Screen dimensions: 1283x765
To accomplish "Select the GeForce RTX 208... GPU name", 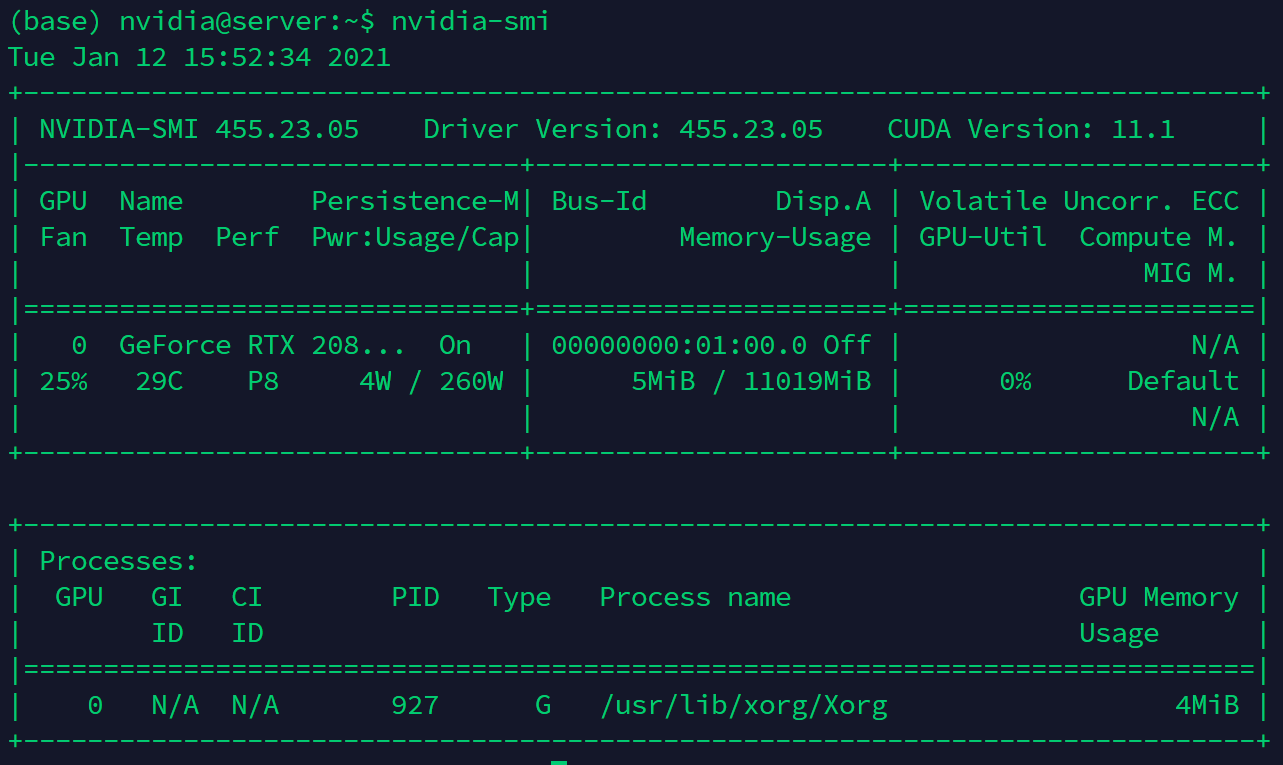I will coord(262,345).
